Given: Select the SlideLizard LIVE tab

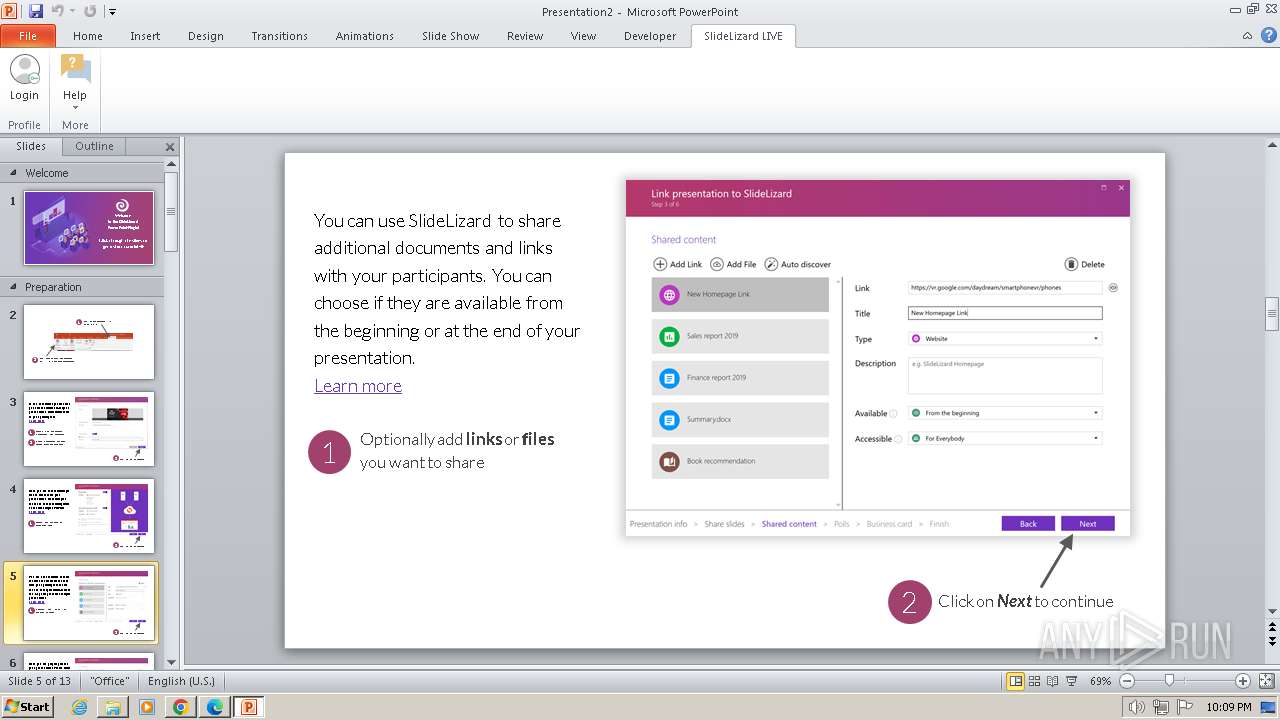Looking at the screenshot, I should click(x=743, y=36).
